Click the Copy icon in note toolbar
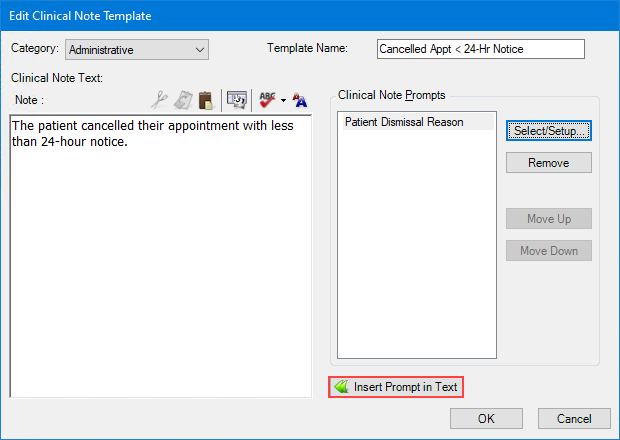620x440 pixels. 183,99
